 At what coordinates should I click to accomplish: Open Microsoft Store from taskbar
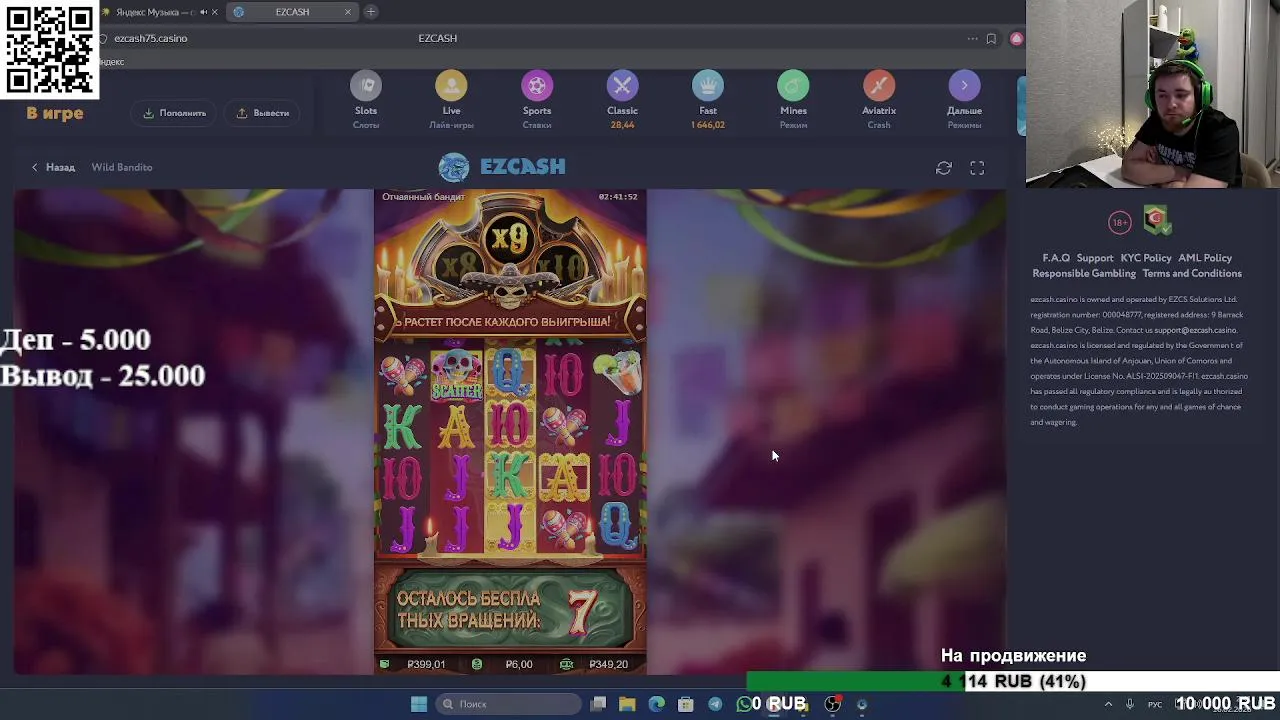click(686, 704)
